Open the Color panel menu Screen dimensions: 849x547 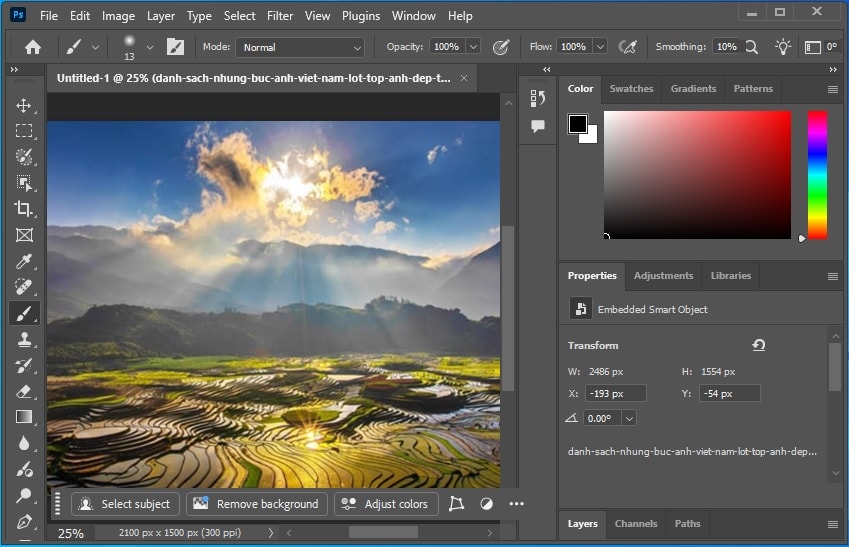[x=833, y=89]
